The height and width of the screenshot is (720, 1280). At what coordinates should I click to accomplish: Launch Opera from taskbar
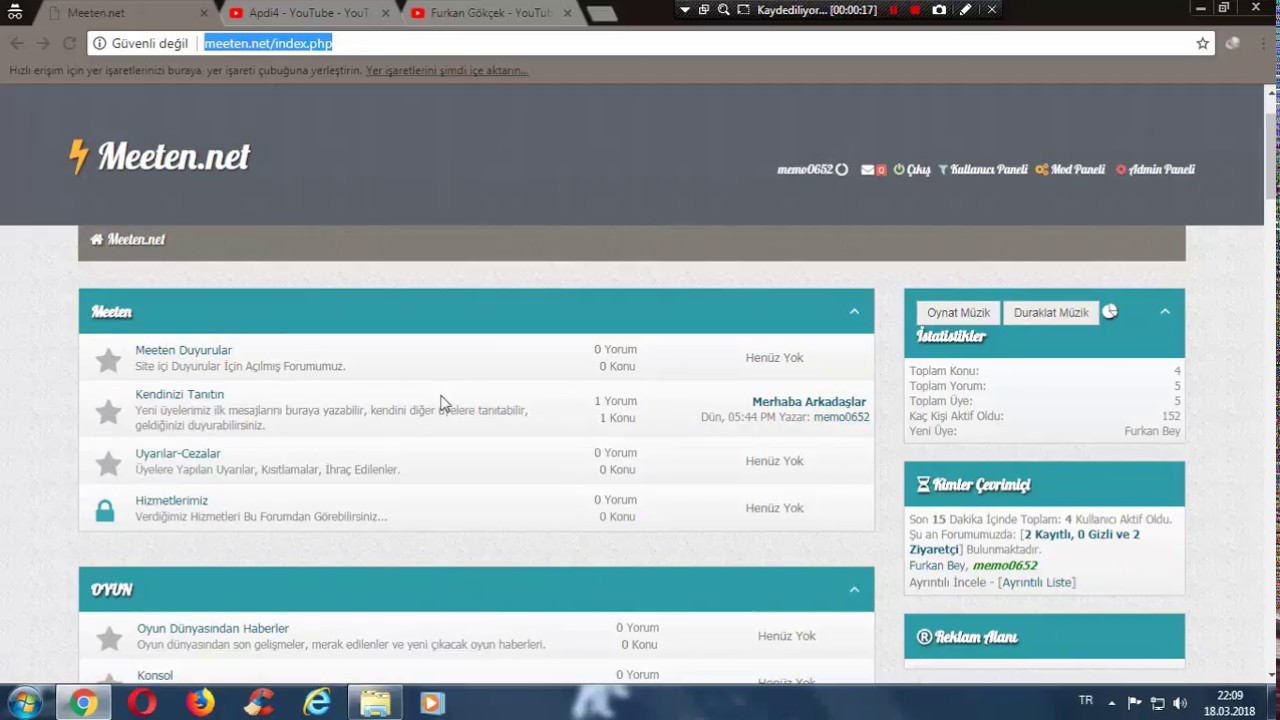coord(142,703)
